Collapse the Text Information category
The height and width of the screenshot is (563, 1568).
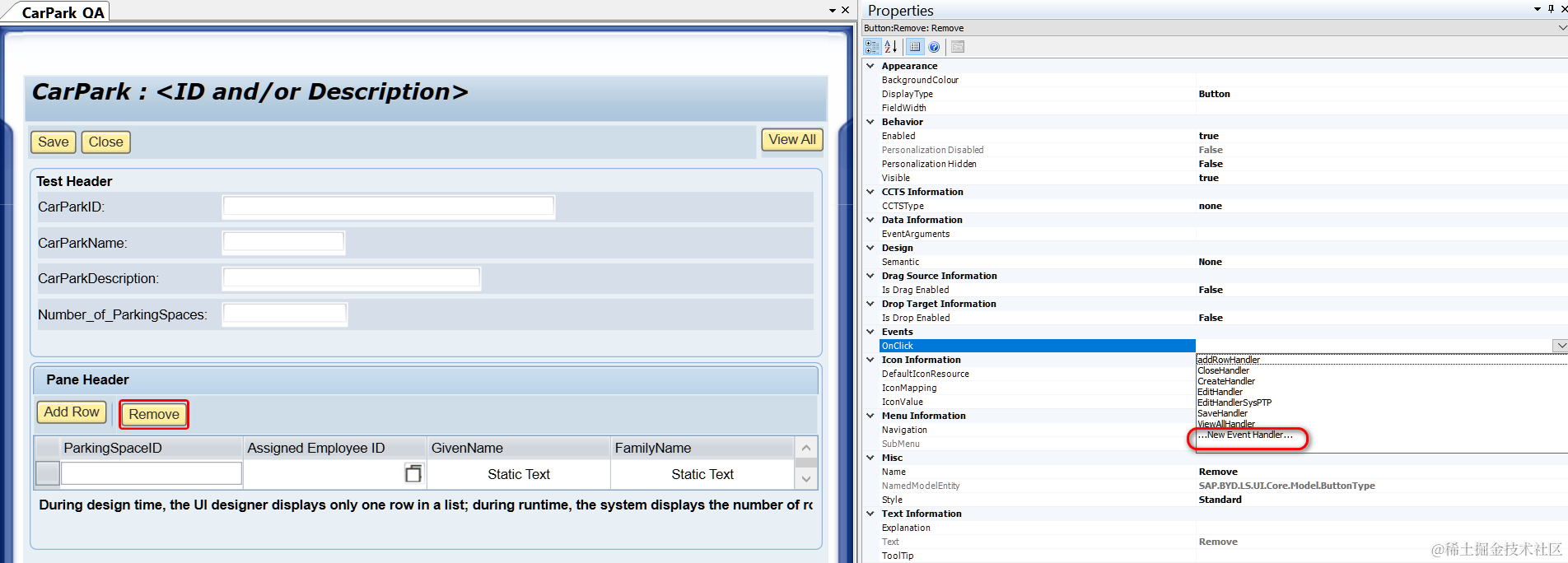[870, 514]
